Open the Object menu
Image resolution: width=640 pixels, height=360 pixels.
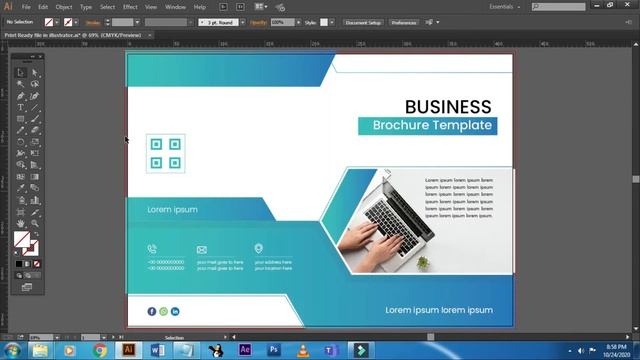(64, 7)
